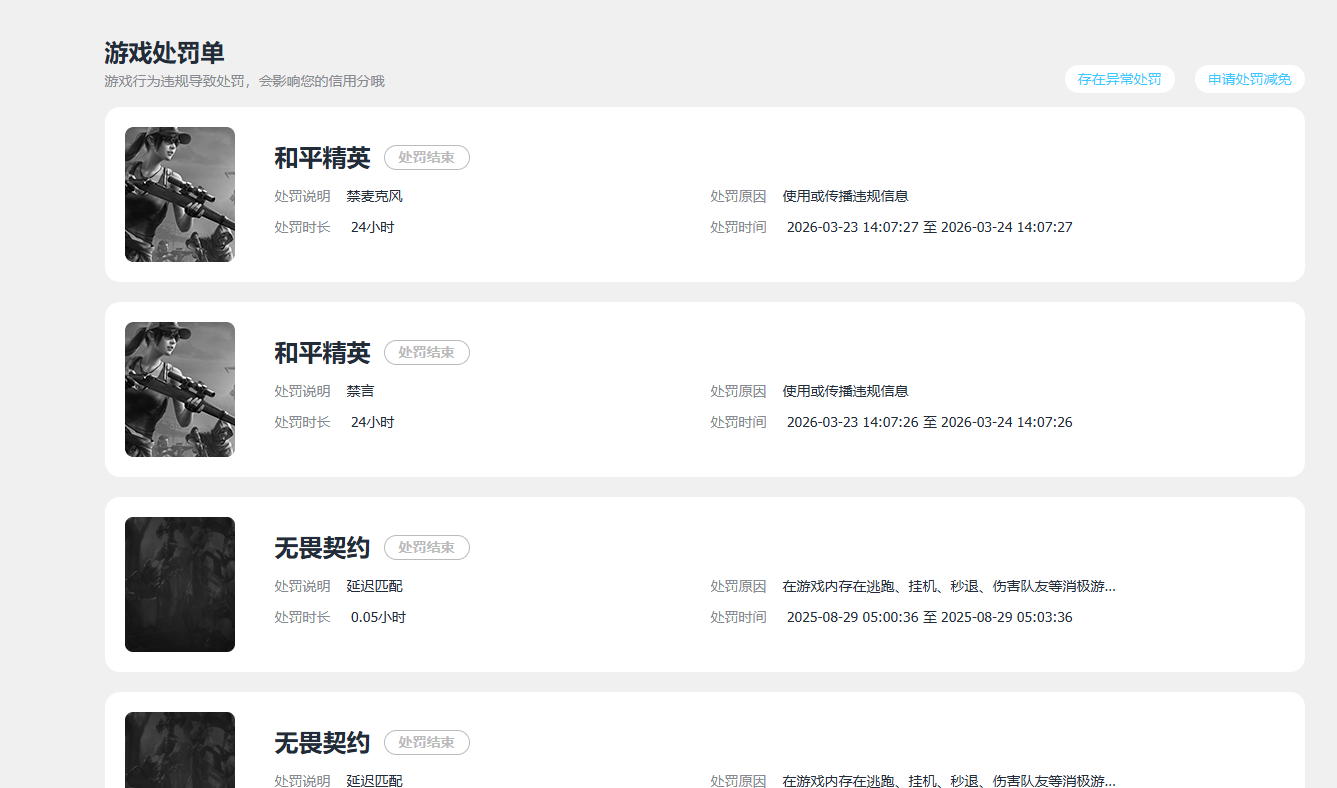Click 24小时 duration in 禁麦克风 card

[x=373, y=227]
